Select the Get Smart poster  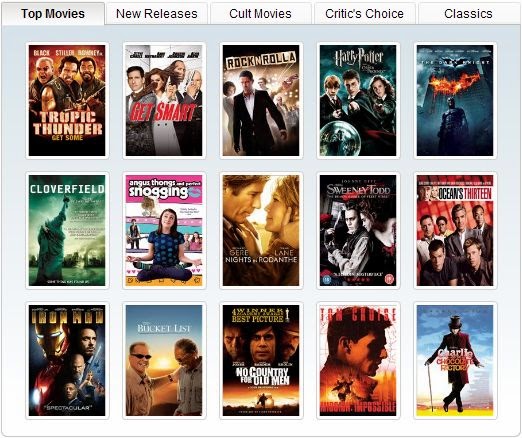click(164, 100)
